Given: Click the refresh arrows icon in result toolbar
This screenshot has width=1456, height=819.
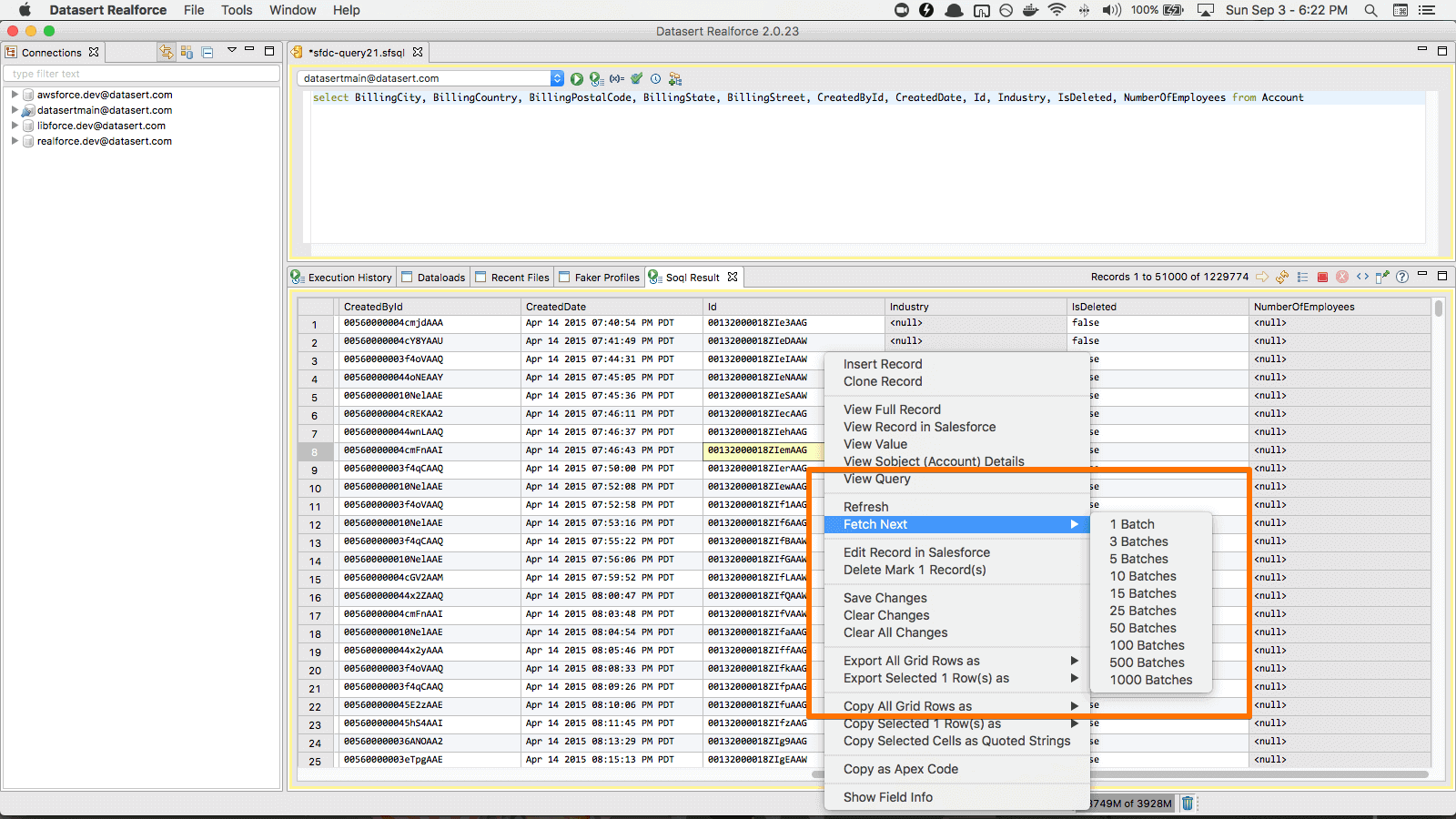Looking at the screenshot, I should (1282, 278).
